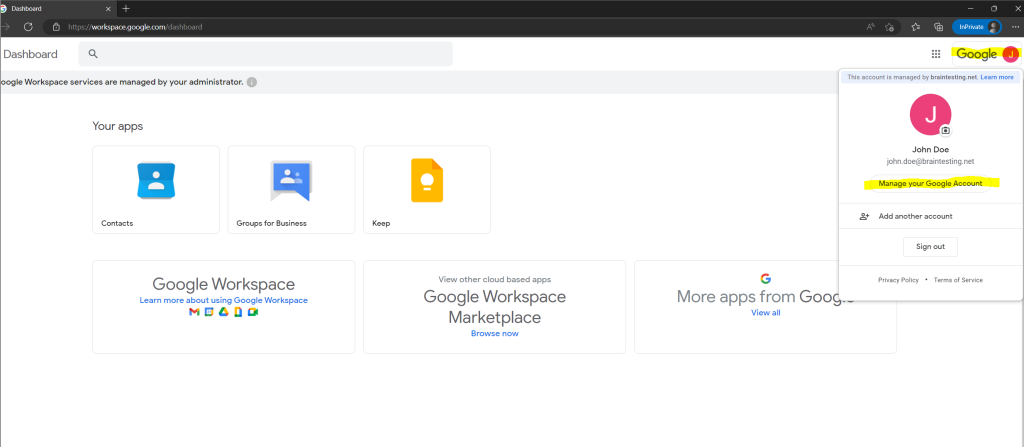Open the Read aloud icon in address bar

(871, 27)
